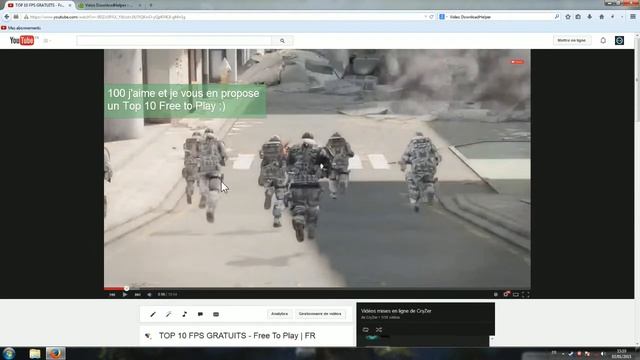The image size is (640, 360).
Task: Click the video progress bar
Action: 317,289
